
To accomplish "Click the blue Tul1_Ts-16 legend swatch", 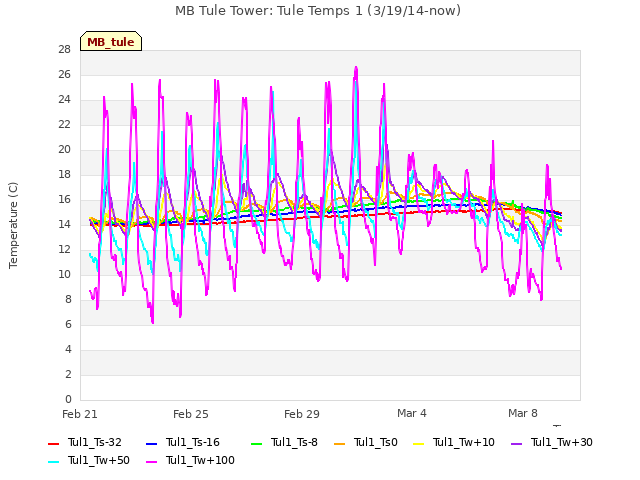I will point(151,444).
